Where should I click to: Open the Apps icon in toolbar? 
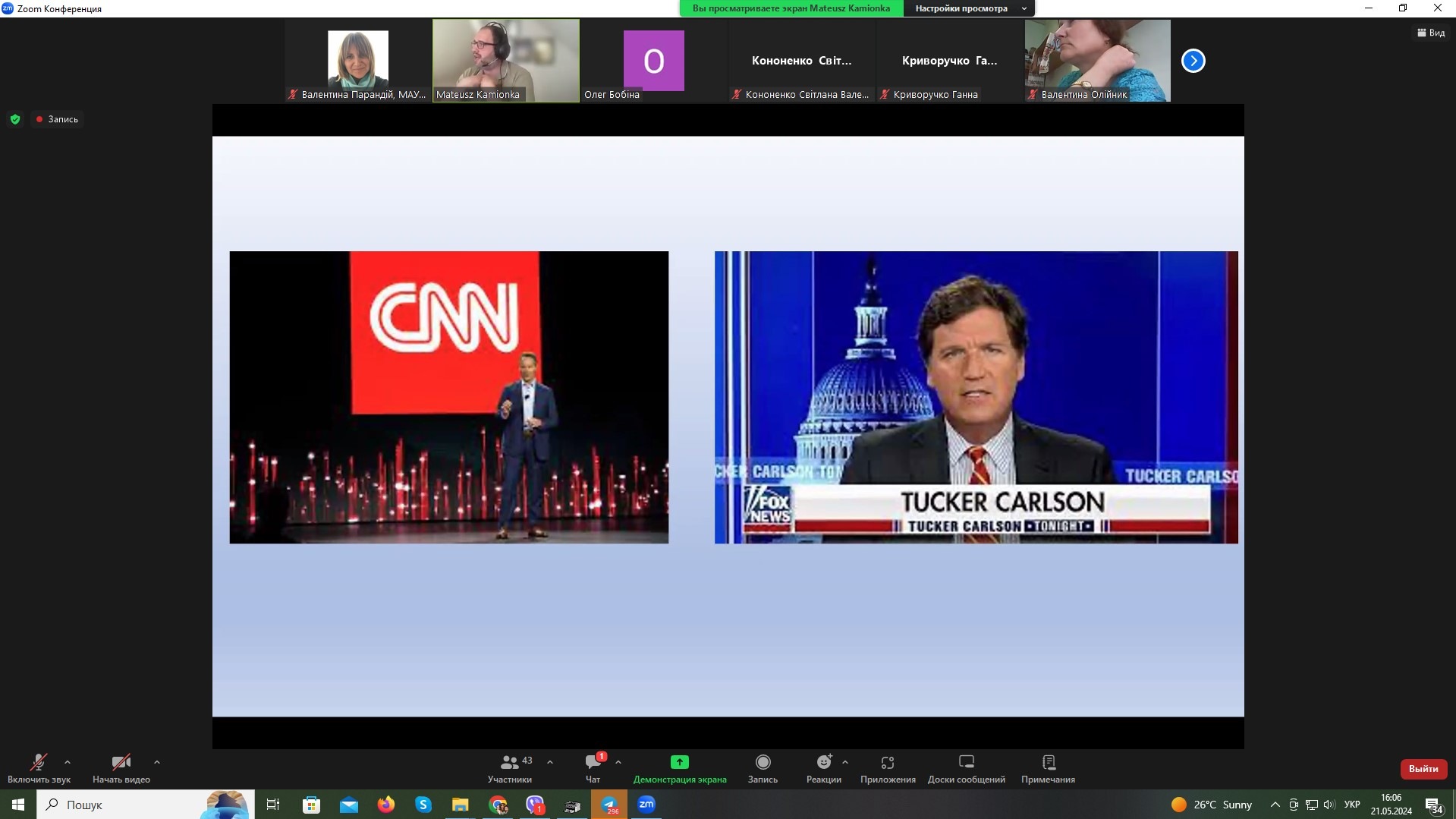[887, 762]
